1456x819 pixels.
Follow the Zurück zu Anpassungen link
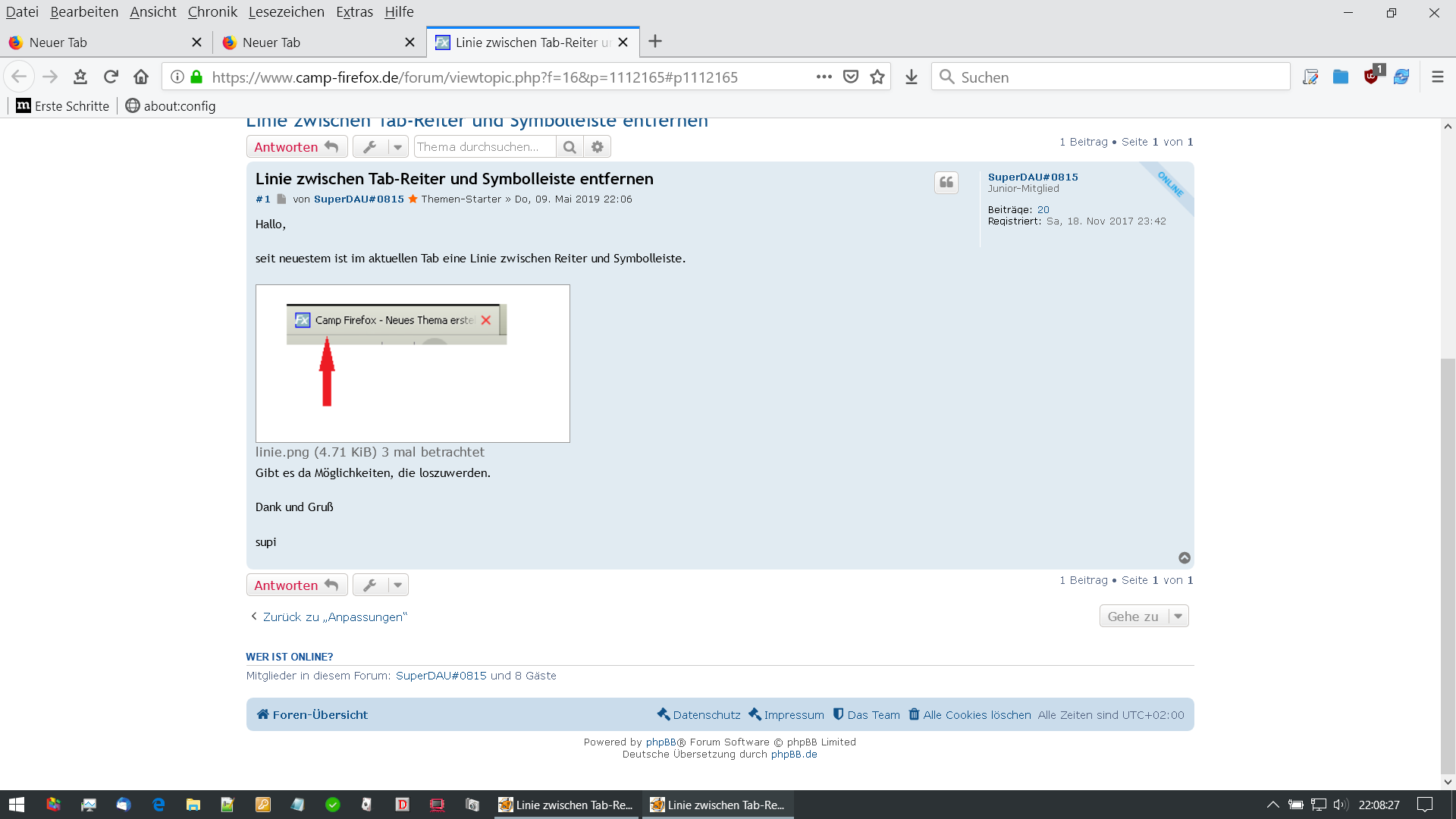334,617
